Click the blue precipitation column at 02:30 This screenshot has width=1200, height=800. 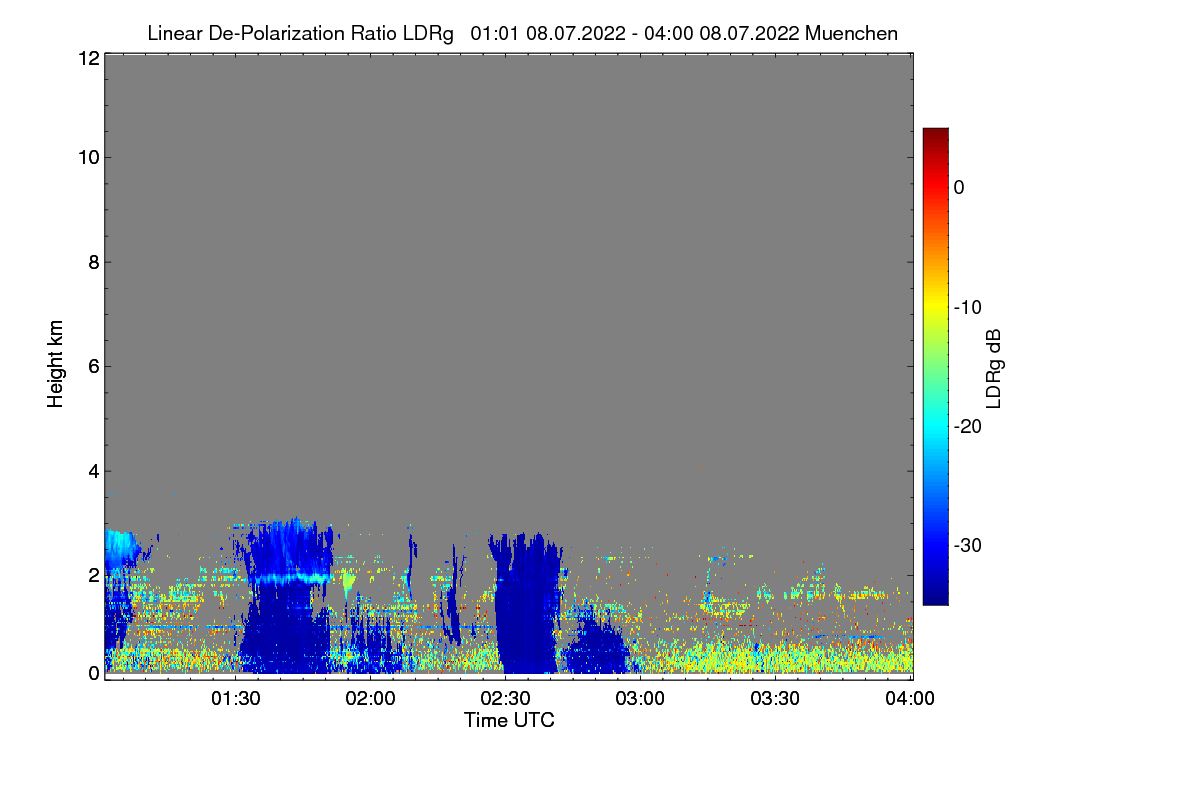pyautogui.click(x=527, y=605)
